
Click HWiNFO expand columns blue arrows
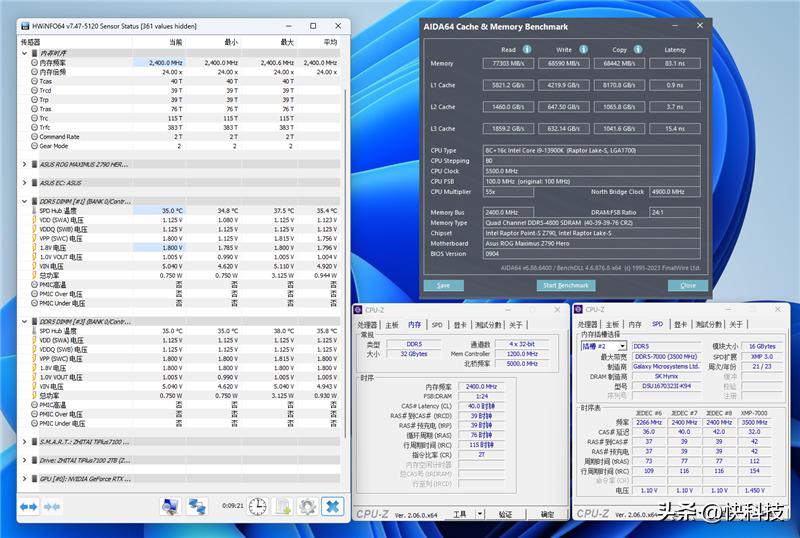(x=29, y=506)
